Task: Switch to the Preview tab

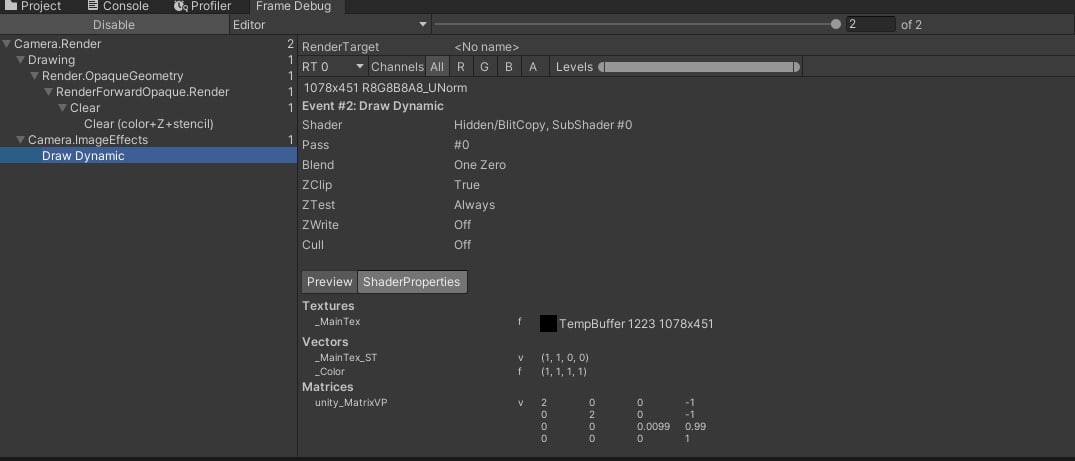Action: pos(329,282)
